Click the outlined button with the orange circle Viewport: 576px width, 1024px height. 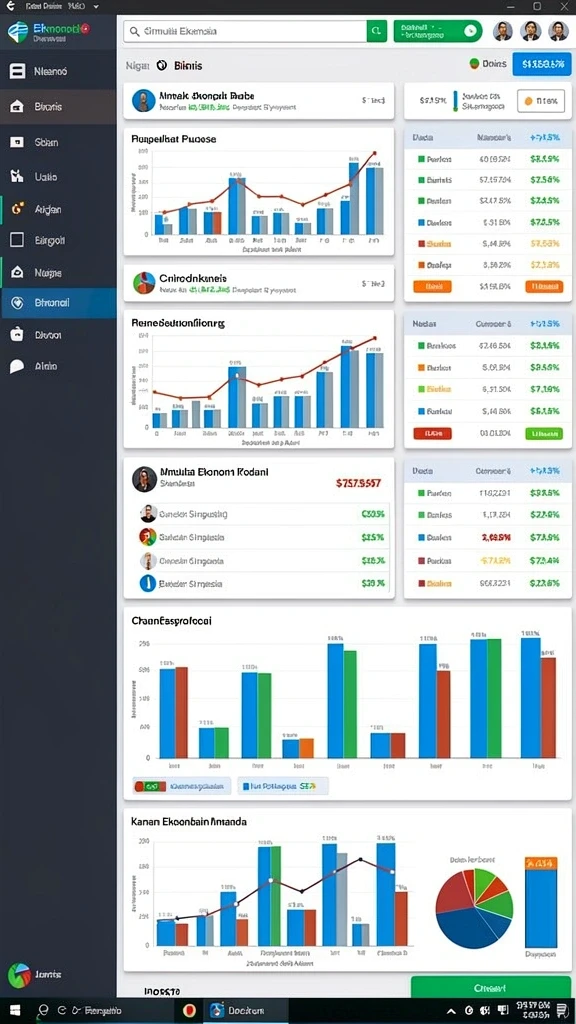[x=541, y=101]
